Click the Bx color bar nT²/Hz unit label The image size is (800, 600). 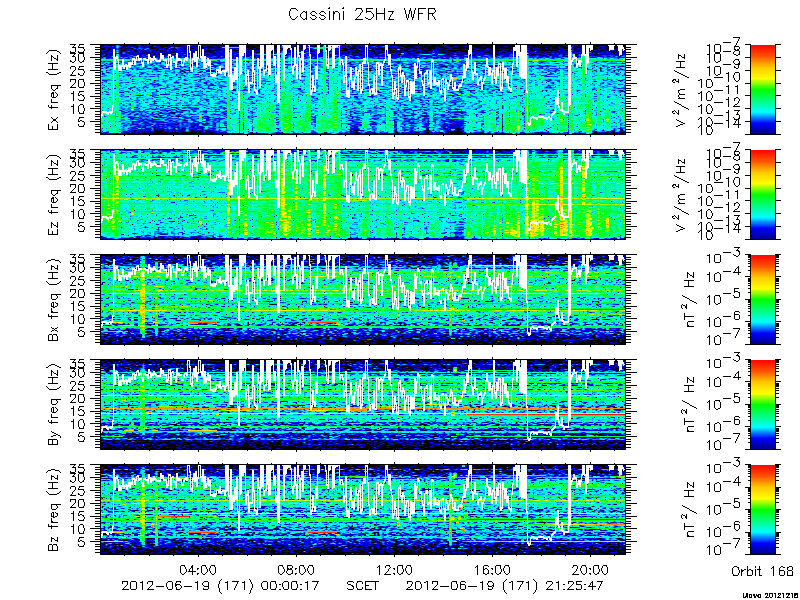click(689, 300)
